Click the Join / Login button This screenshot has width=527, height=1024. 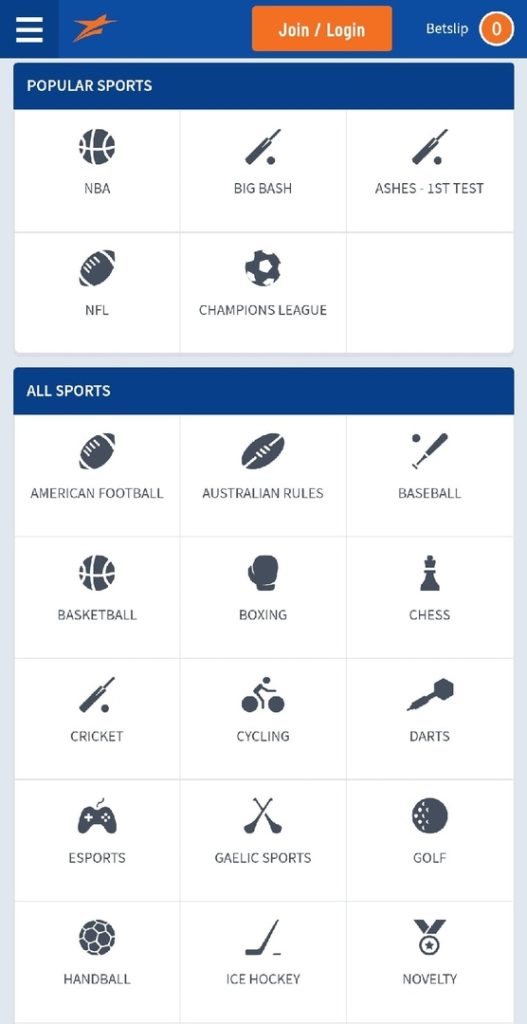coord(322,29)
